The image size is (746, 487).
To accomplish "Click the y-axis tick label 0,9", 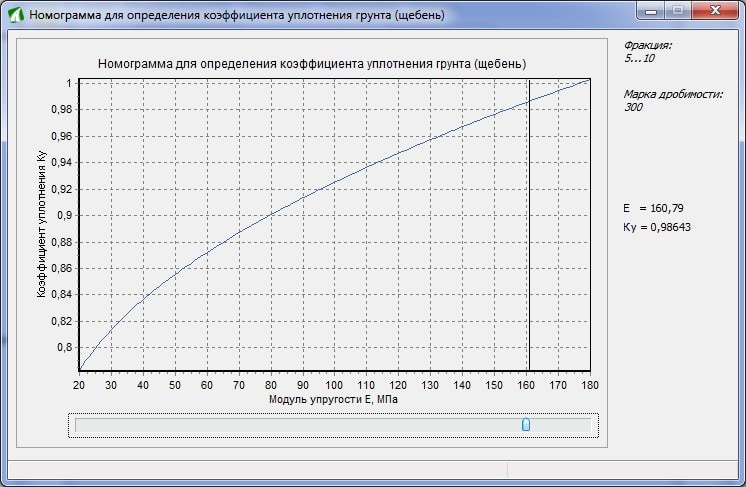I will click(65, 215).
